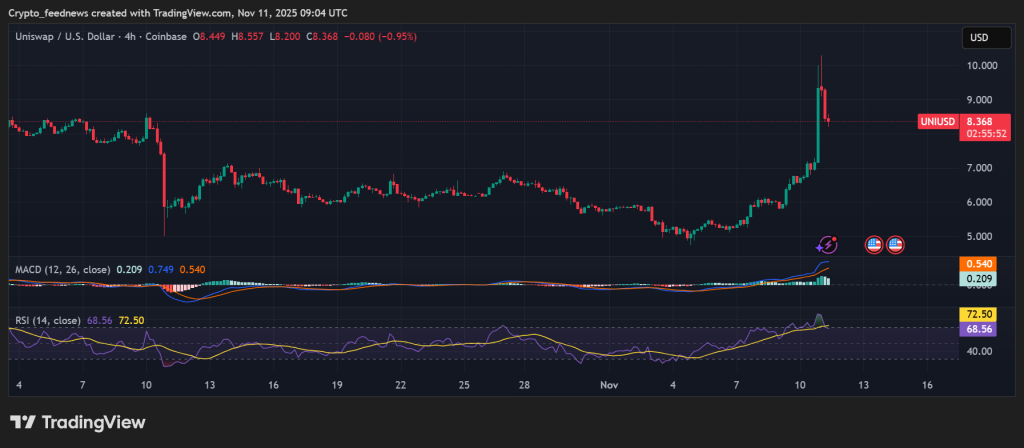This screenshot has height=448, width=1024.
Task: Click the UNIUSD symbol price label
Action: pos(938,122)
